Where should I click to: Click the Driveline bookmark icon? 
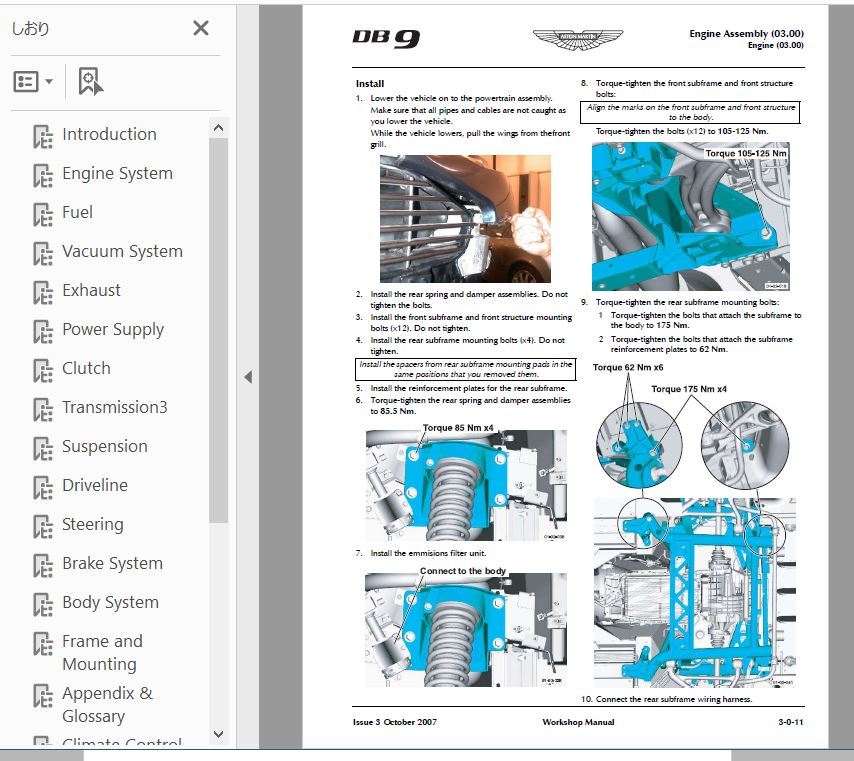coord(43,487)
